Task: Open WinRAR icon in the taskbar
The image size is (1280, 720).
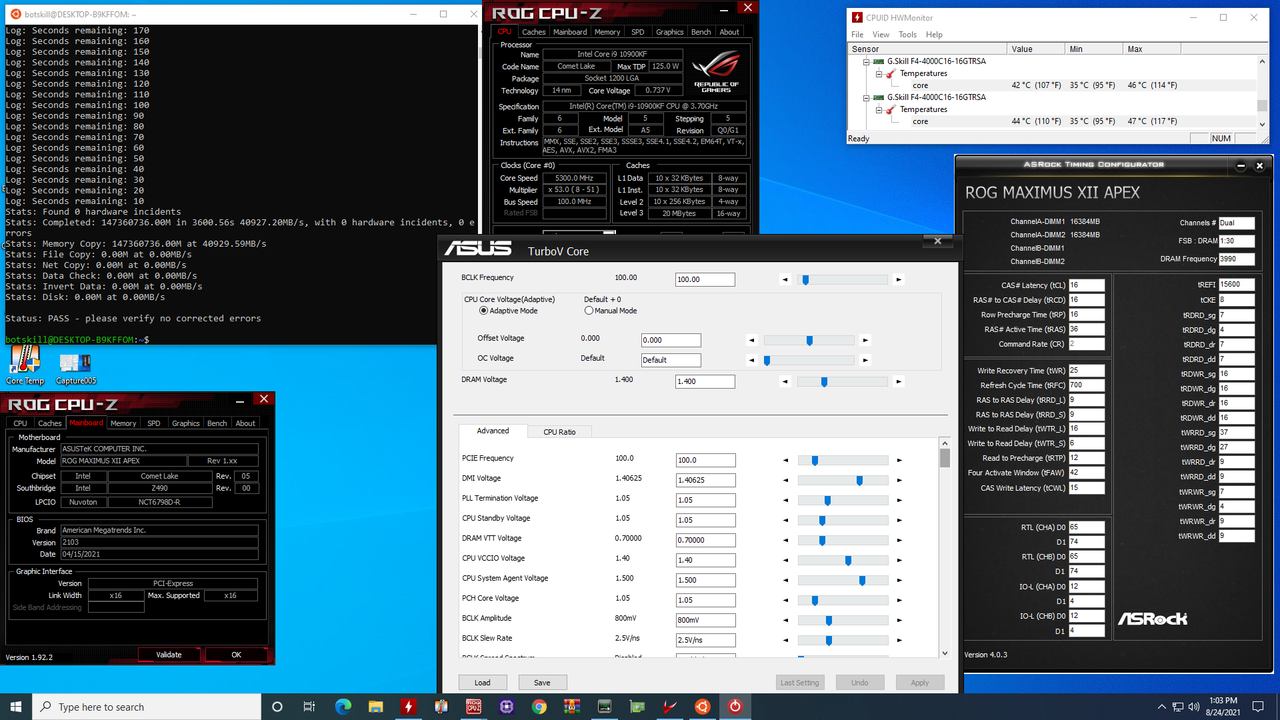Action: point(572,706)
